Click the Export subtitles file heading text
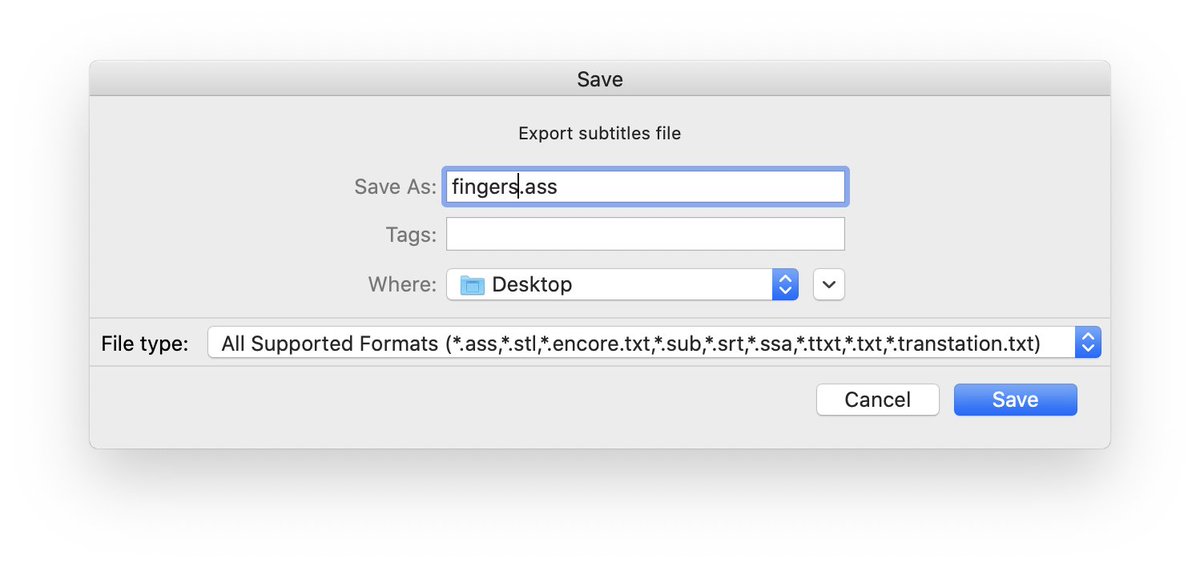Viewport: 1200px width, 567px height. point(600,133)
